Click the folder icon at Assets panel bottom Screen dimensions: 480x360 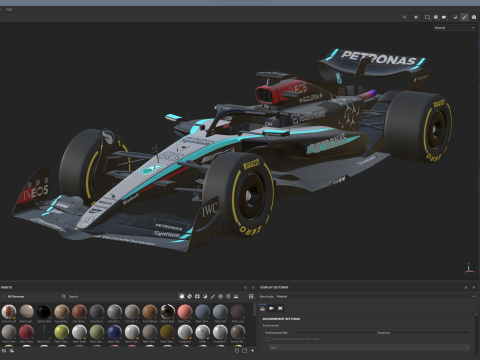pos(245,351)
